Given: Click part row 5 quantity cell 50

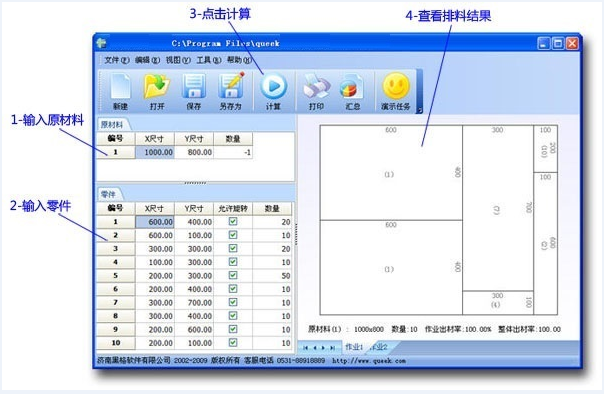Looking at the screenshot, I should (272, 276).
